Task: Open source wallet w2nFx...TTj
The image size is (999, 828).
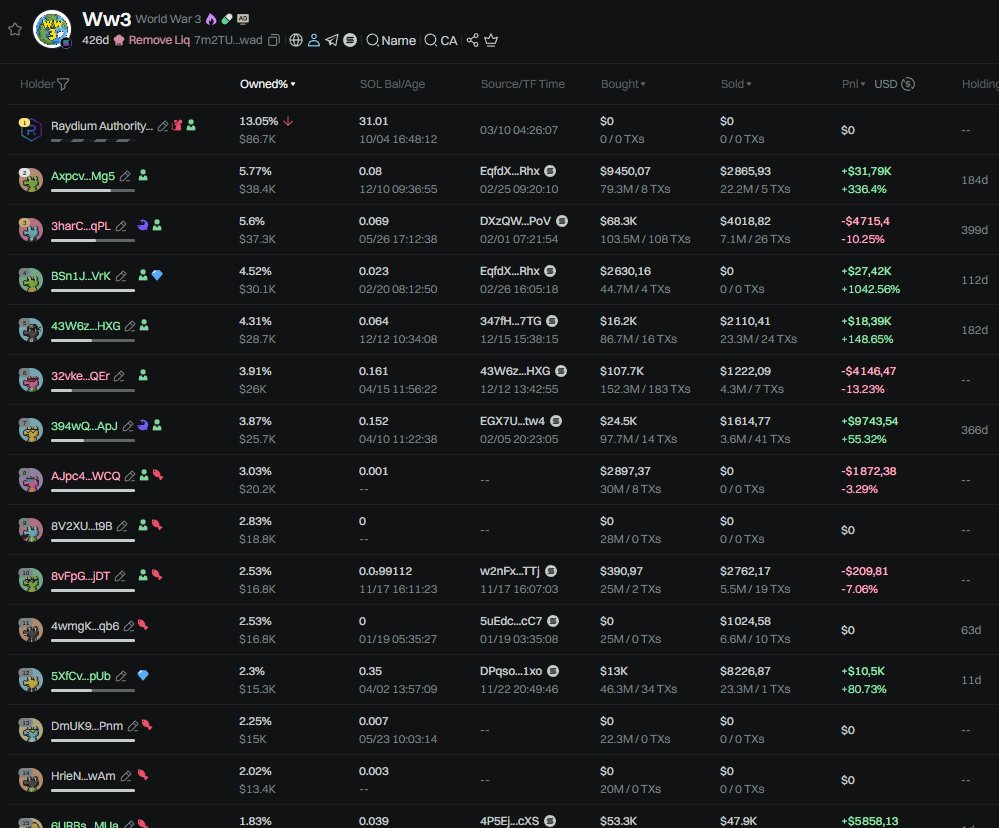Action: 510,571
